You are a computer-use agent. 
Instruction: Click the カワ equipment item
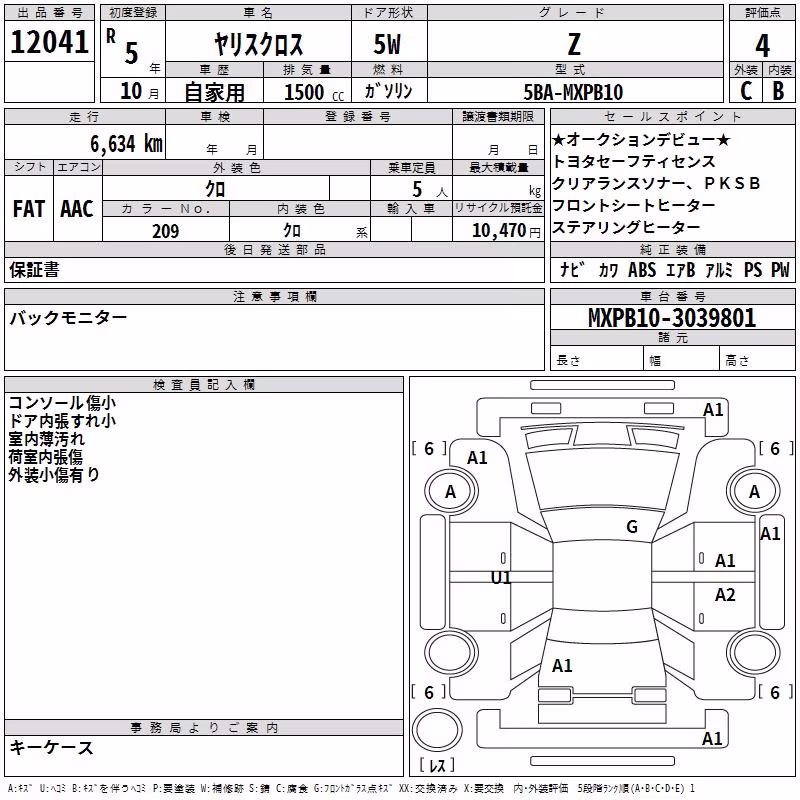click(x=608, y=270)
